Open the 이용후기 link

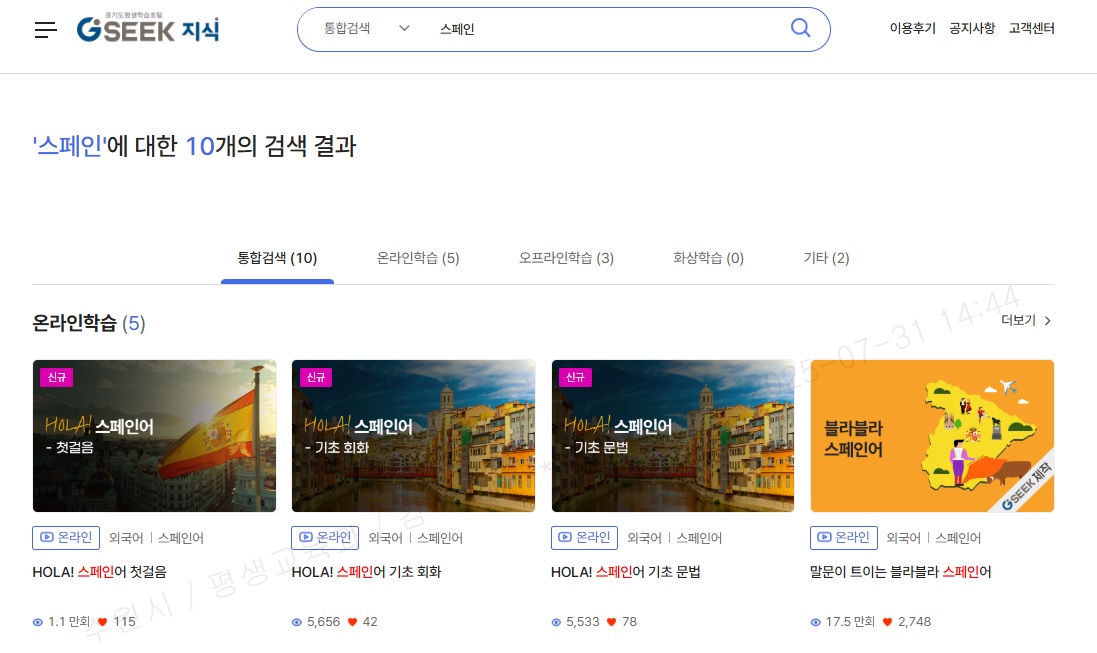(x=912, y=29)
